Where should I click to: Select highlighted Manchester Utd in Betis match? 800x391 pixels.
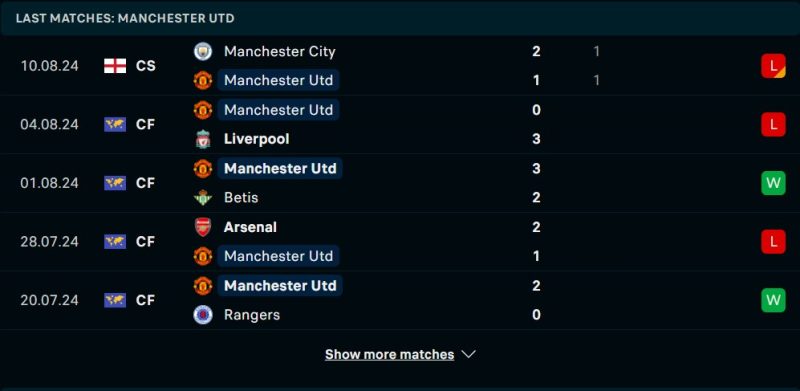pos(280,168)
